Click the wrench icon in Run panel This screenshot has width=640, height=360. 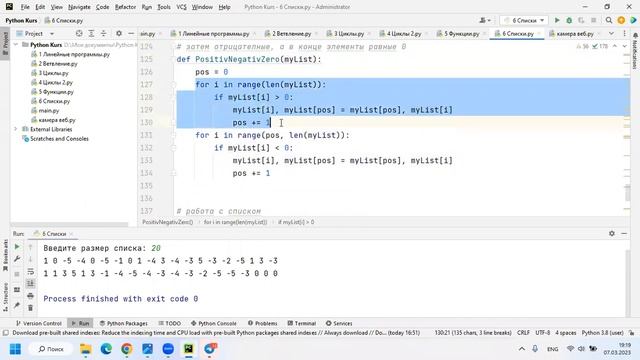[17, 259]
